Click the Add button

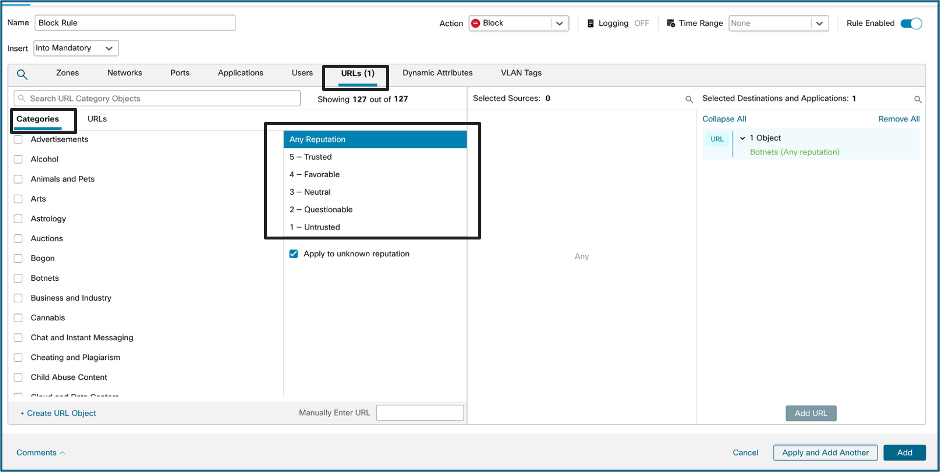click(x=905, y=453)
